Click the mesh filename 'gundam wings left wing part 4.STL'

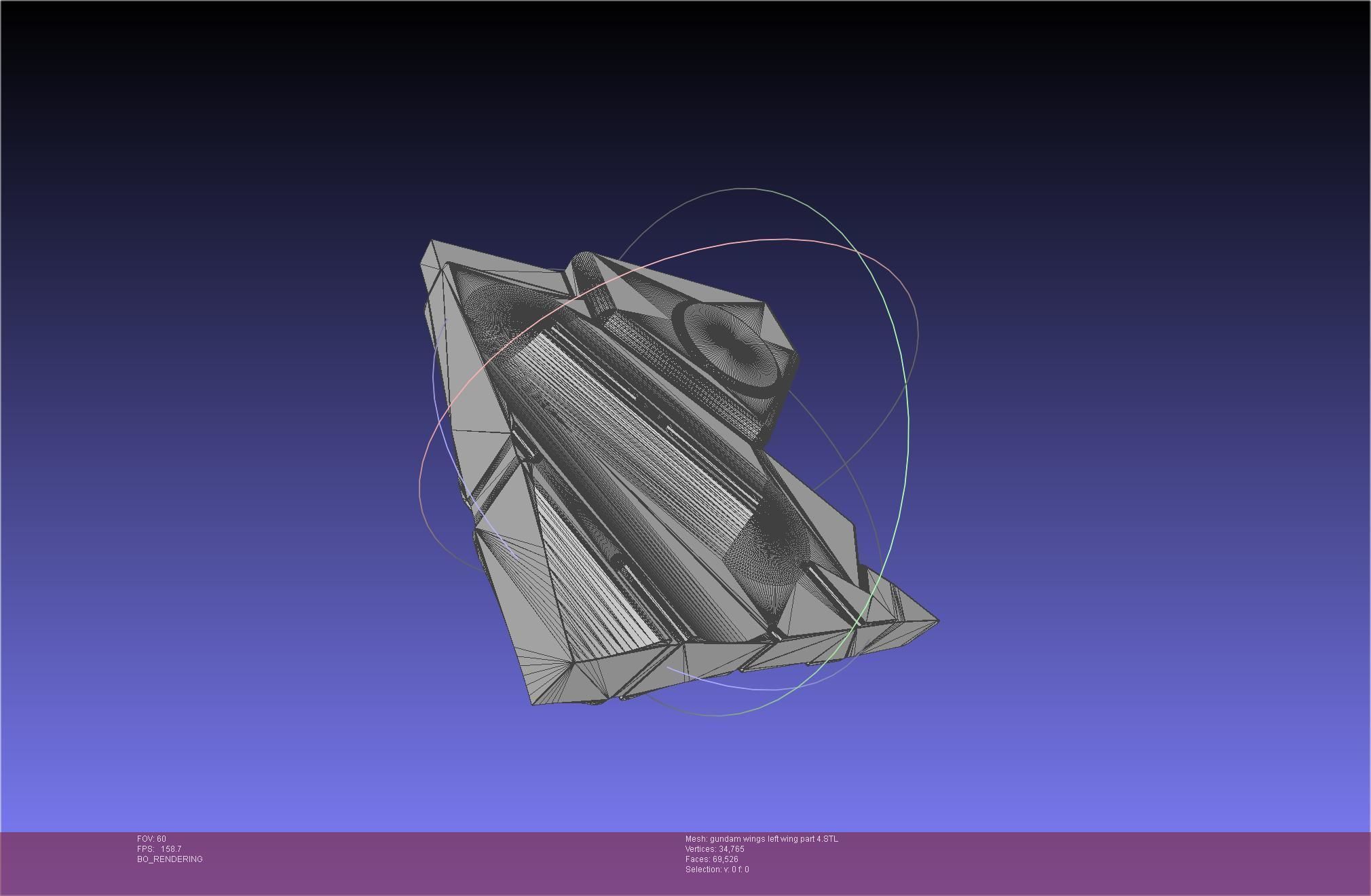[774, 839]
